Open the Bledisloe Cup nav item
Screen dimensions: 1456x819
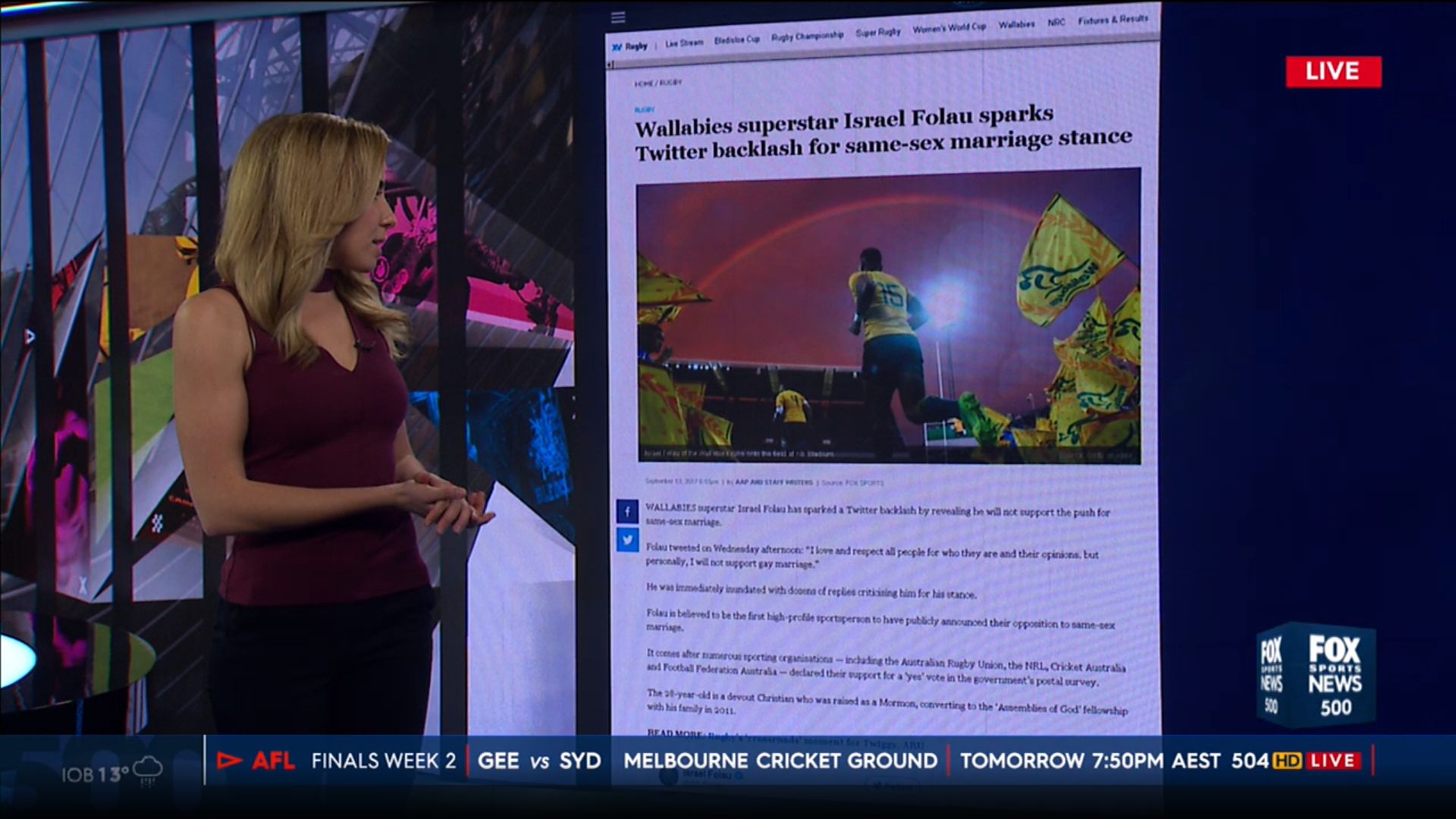(736, 39)
